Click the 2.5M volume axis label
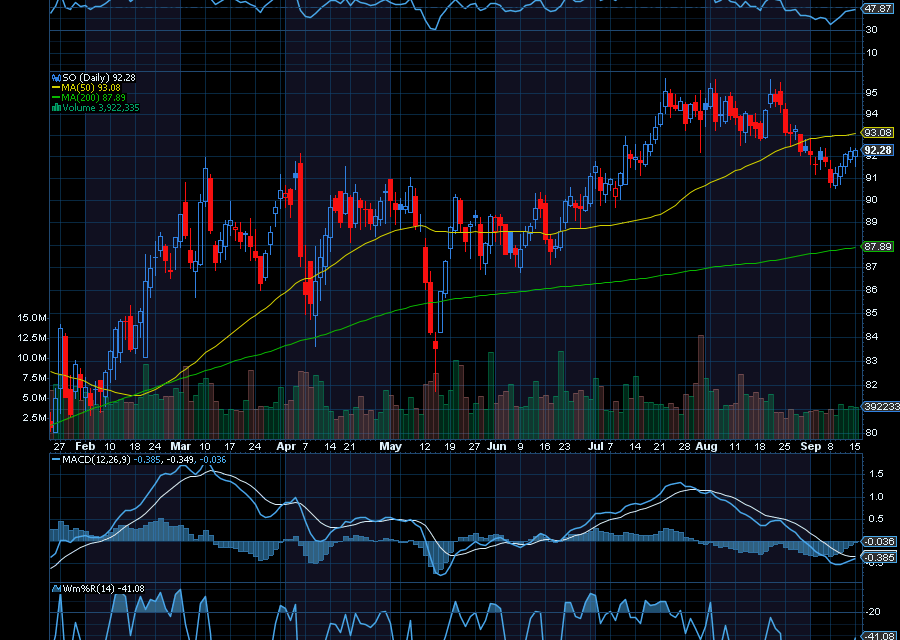This screenshot has width=900, height=640. (x=34, y=417)
